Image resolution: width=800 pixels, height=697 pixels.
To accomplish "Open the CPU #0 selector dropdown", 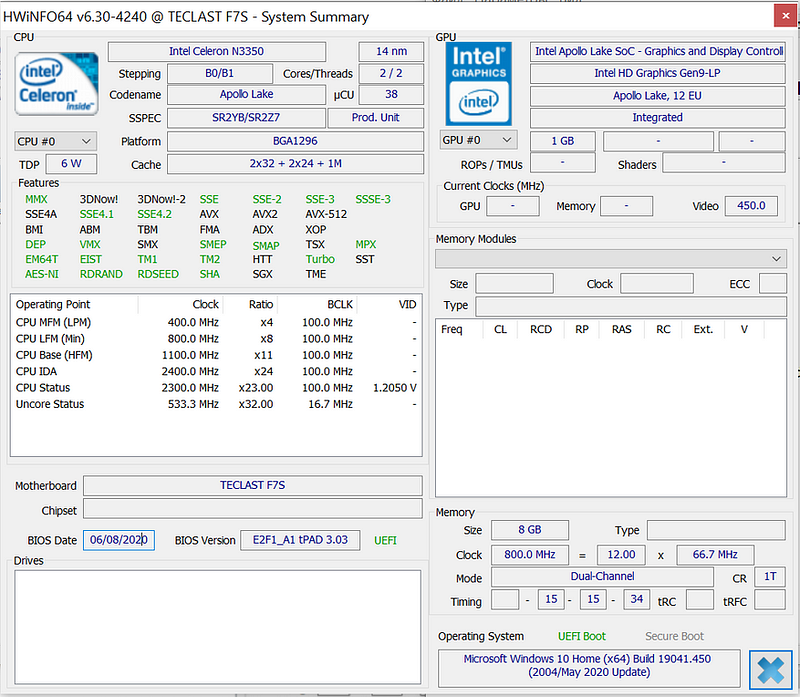I will [56, 141].
